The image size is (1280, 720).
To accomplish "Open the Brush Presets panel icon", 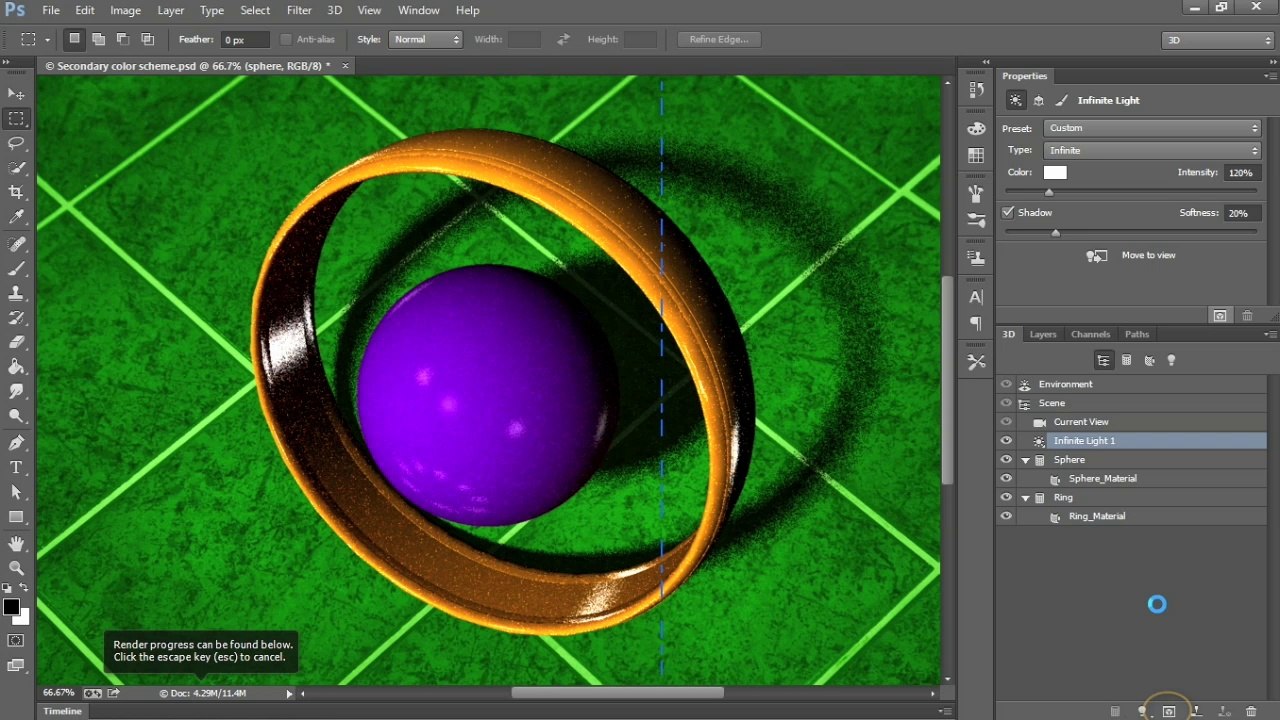I will coord(976,219).
